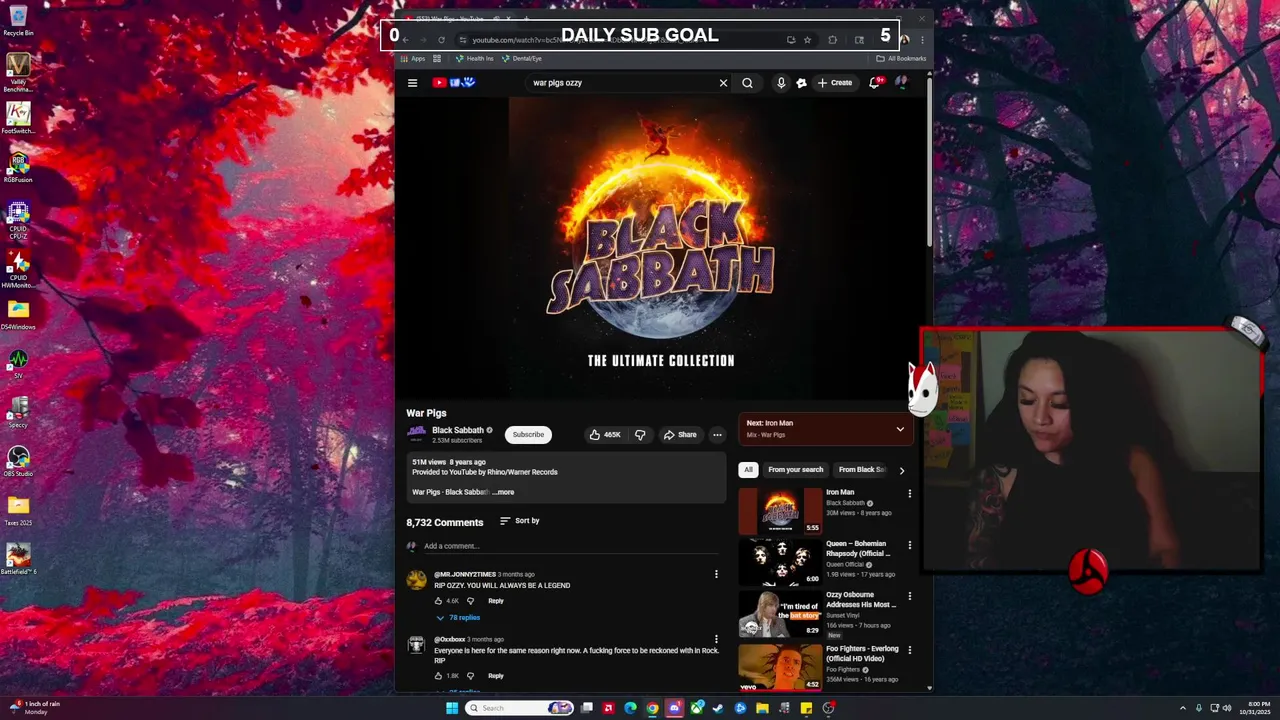
Task: Reply to the RIP OZZY comment
Action: point(496,601)
